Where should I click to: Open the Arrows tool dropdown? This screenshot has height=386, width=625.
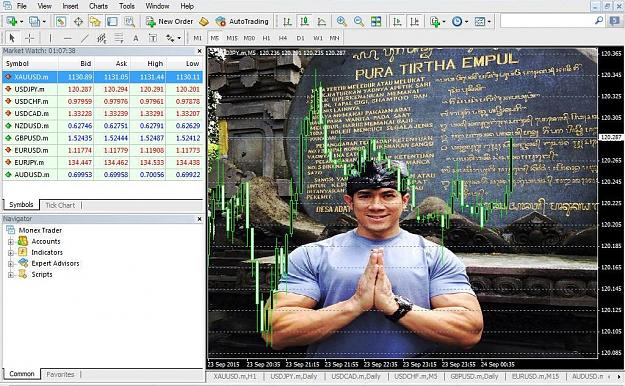click(x=179, y=38)
